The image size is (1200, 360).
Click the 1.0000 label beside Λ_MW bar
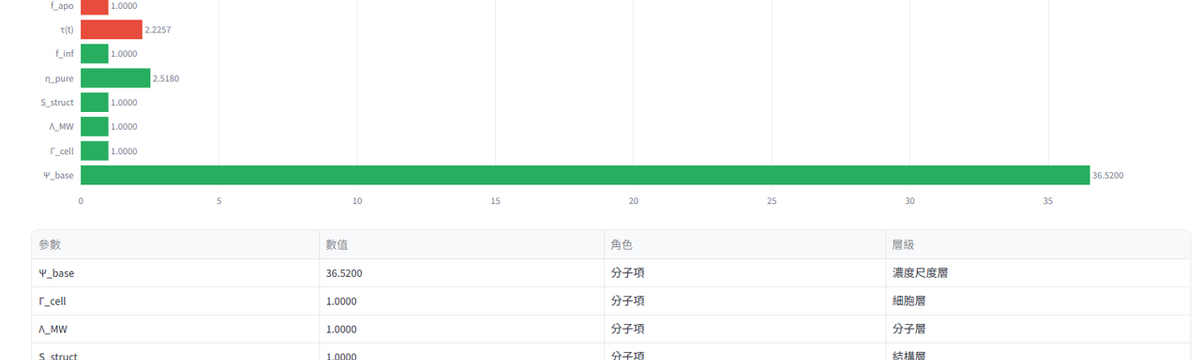point(124,127)
